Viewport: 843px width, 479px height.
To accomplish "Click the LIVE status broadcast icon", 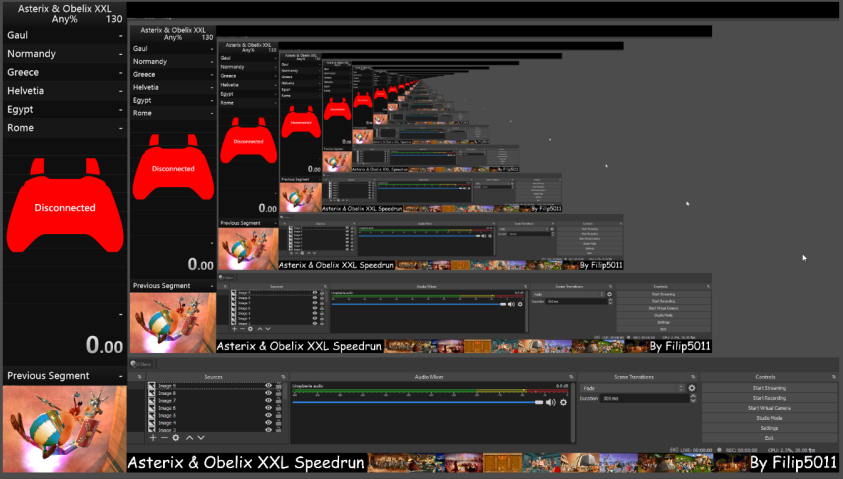I will pyautogui.click(x=674, y=450).
